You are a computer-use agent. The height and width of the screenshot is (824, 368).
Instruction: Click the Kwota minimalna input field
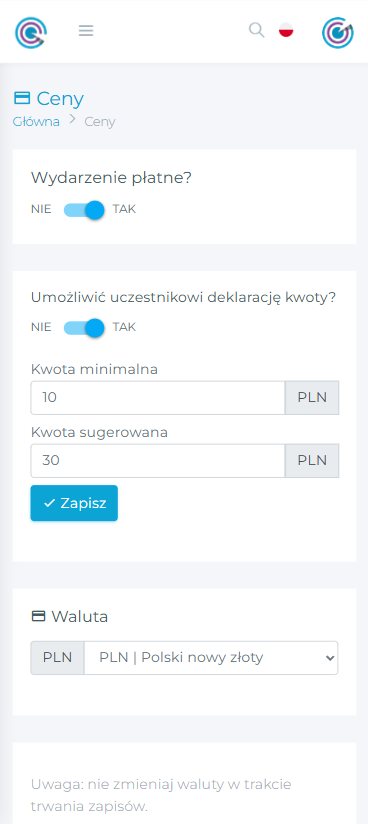click(158, 398)
